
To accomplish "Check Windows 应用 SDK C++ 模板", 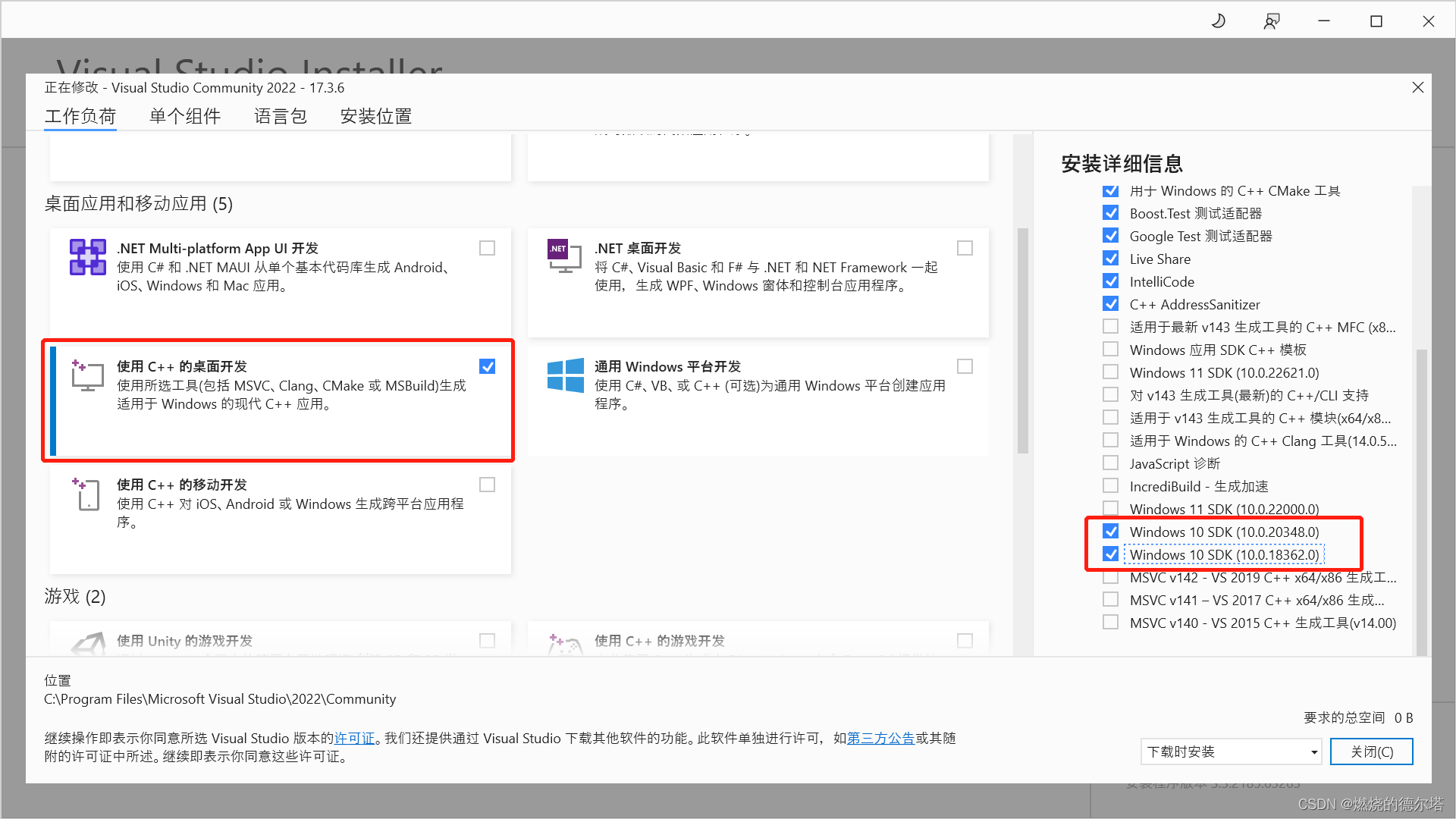I will tap(1111, 350).
